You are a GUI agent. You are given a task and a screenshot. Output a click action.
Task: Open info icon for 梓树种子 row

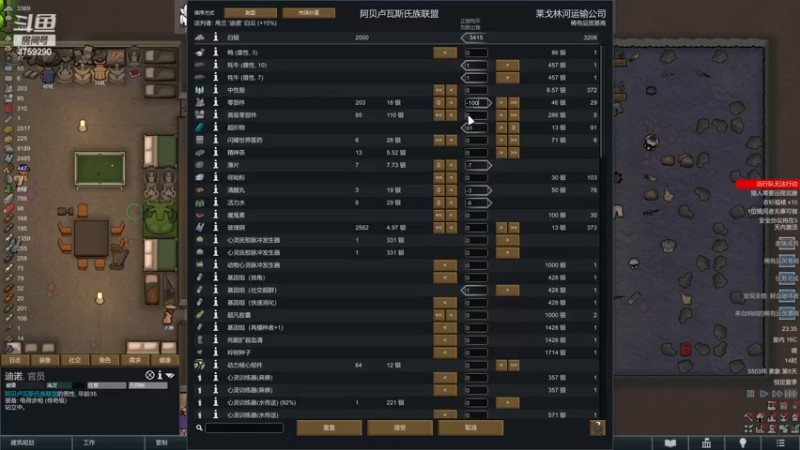click(x=215, y=353)
